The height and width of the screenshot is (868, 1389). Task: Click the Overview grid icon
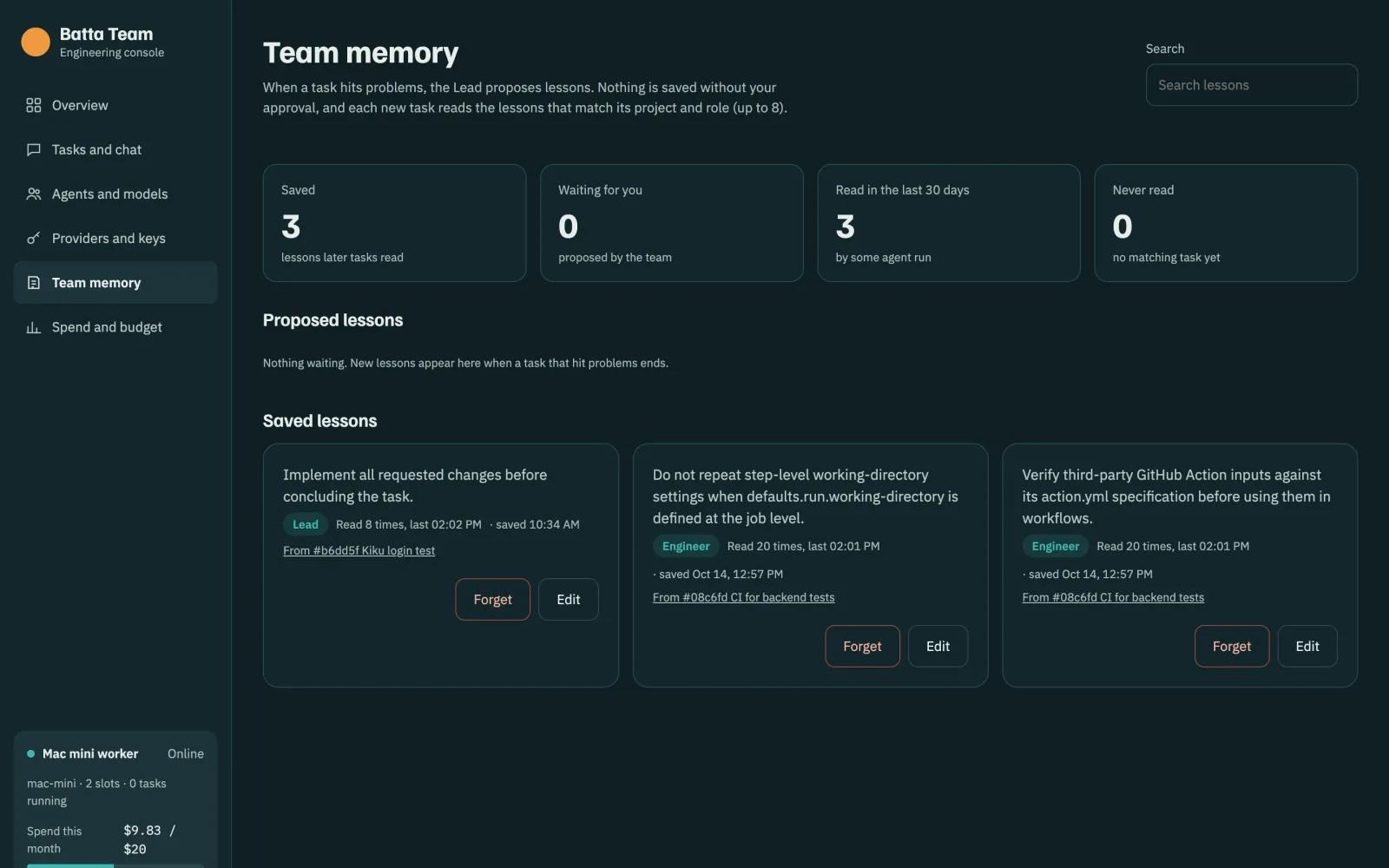pos(34,105)
